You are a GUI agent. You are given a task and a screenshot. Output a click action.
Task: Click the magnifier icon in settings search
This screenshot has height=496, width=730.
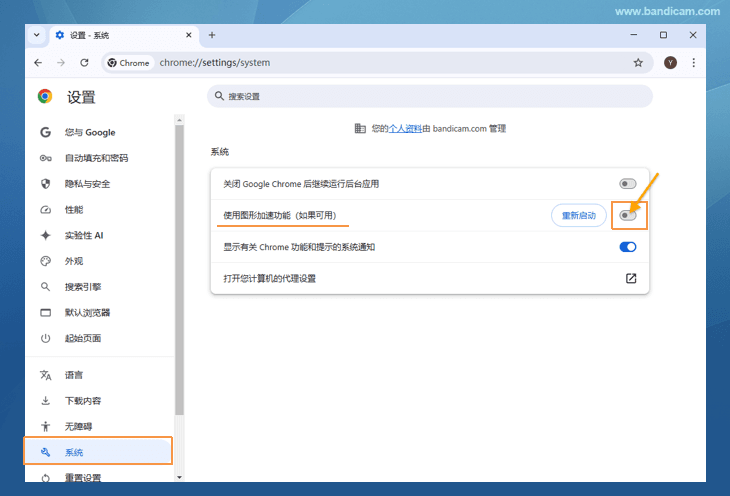pyautogui.click(x=219, y=96)
